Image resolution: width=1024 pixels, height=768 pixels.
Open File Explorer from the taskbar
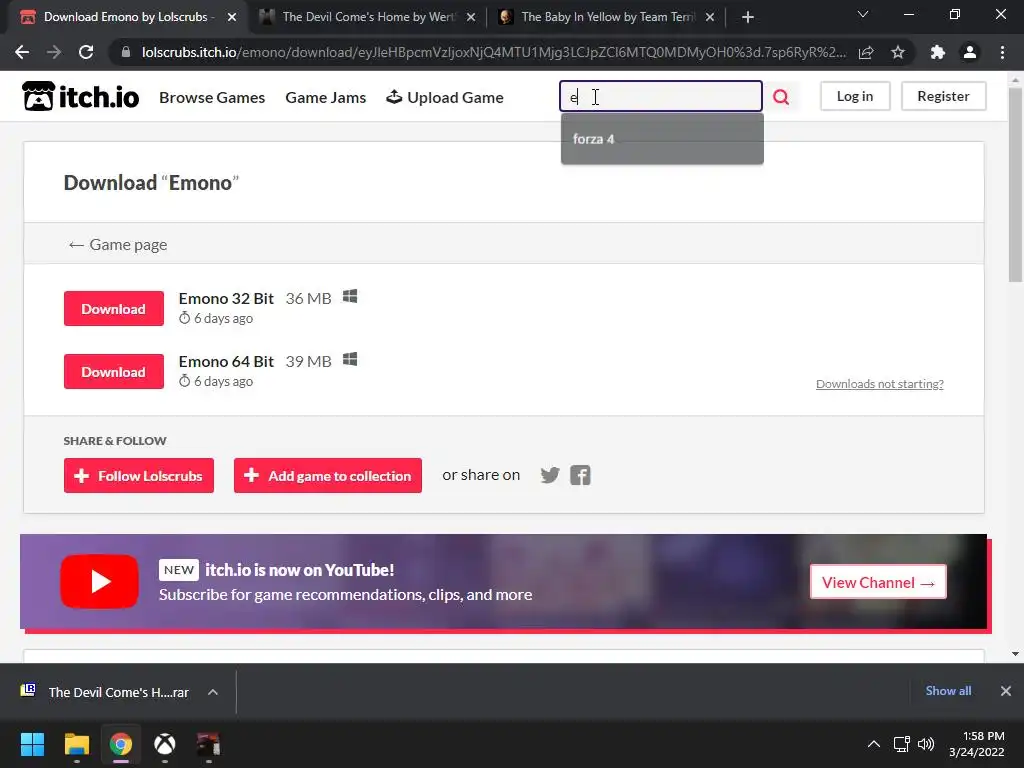pos(76,744)
